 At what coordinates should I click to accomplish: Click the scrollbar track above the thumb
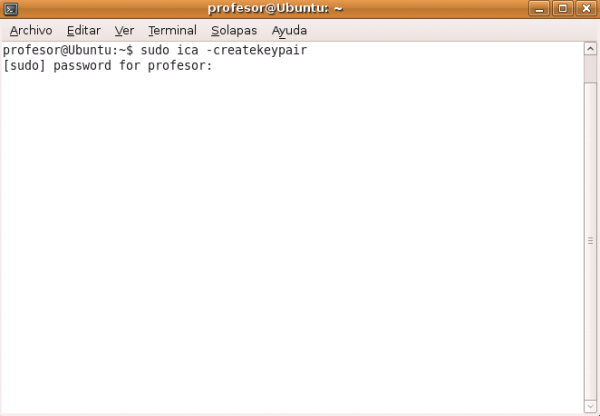click(x=590, y=68)
